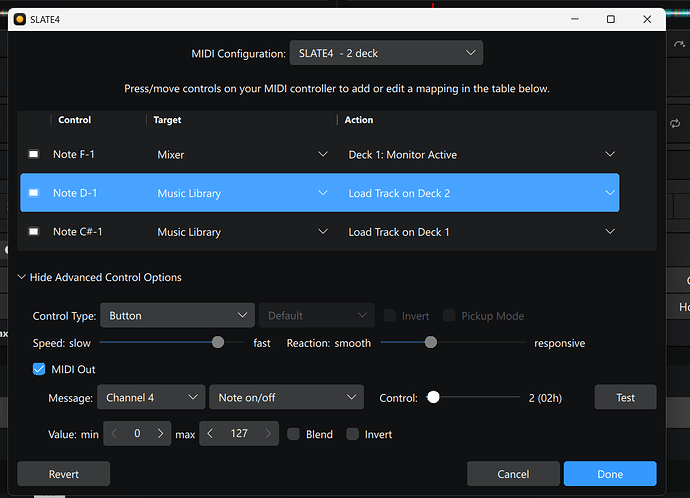Open the Channel 4 message dropdown
Screen dimensions: 690x498
[x=151, y=397]
